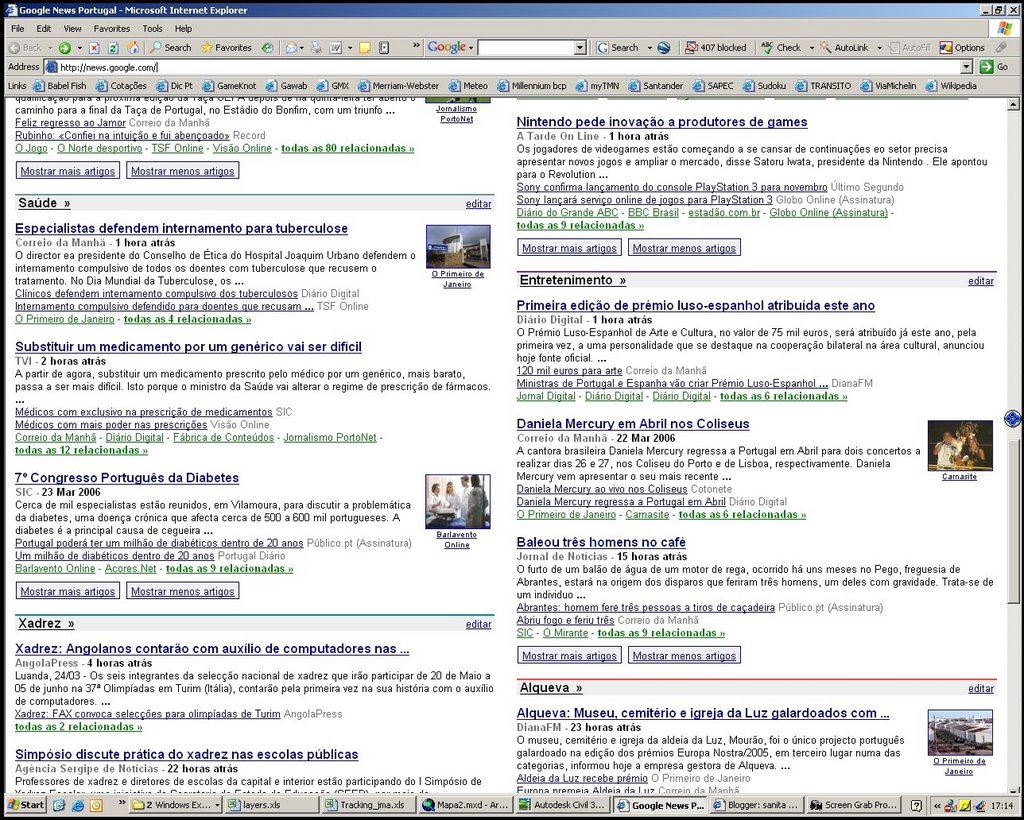
Task: Click the Edit with Word icon
Action: [x=336, y=48]
